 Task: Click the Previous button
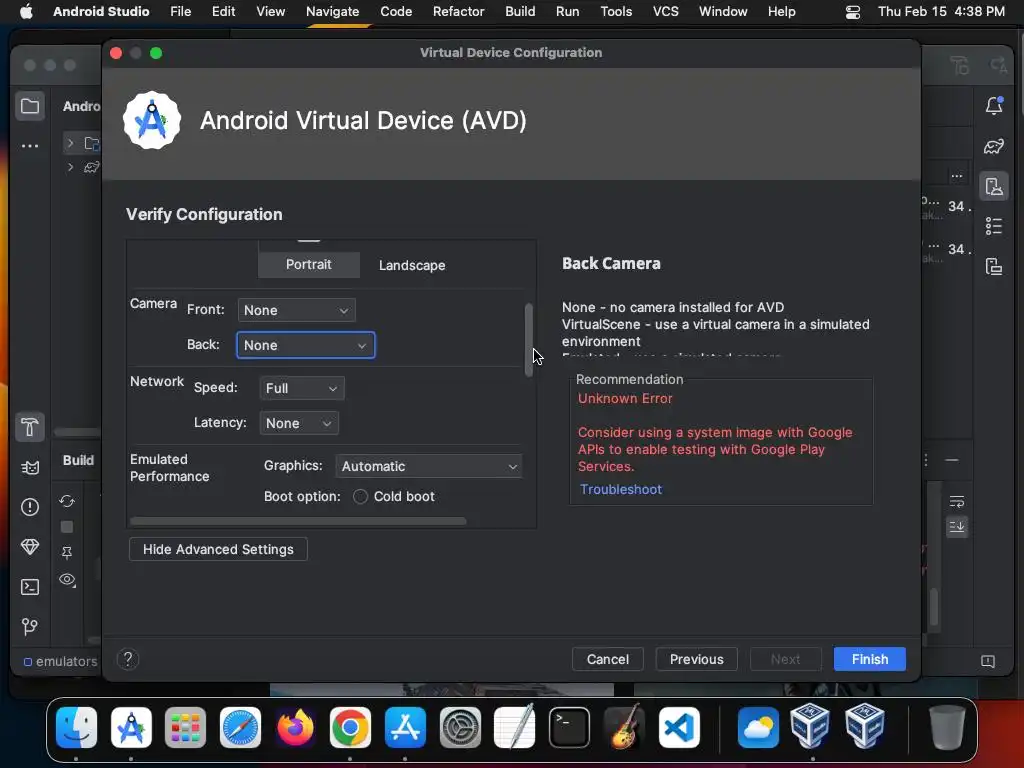click(x=696, y=659)
